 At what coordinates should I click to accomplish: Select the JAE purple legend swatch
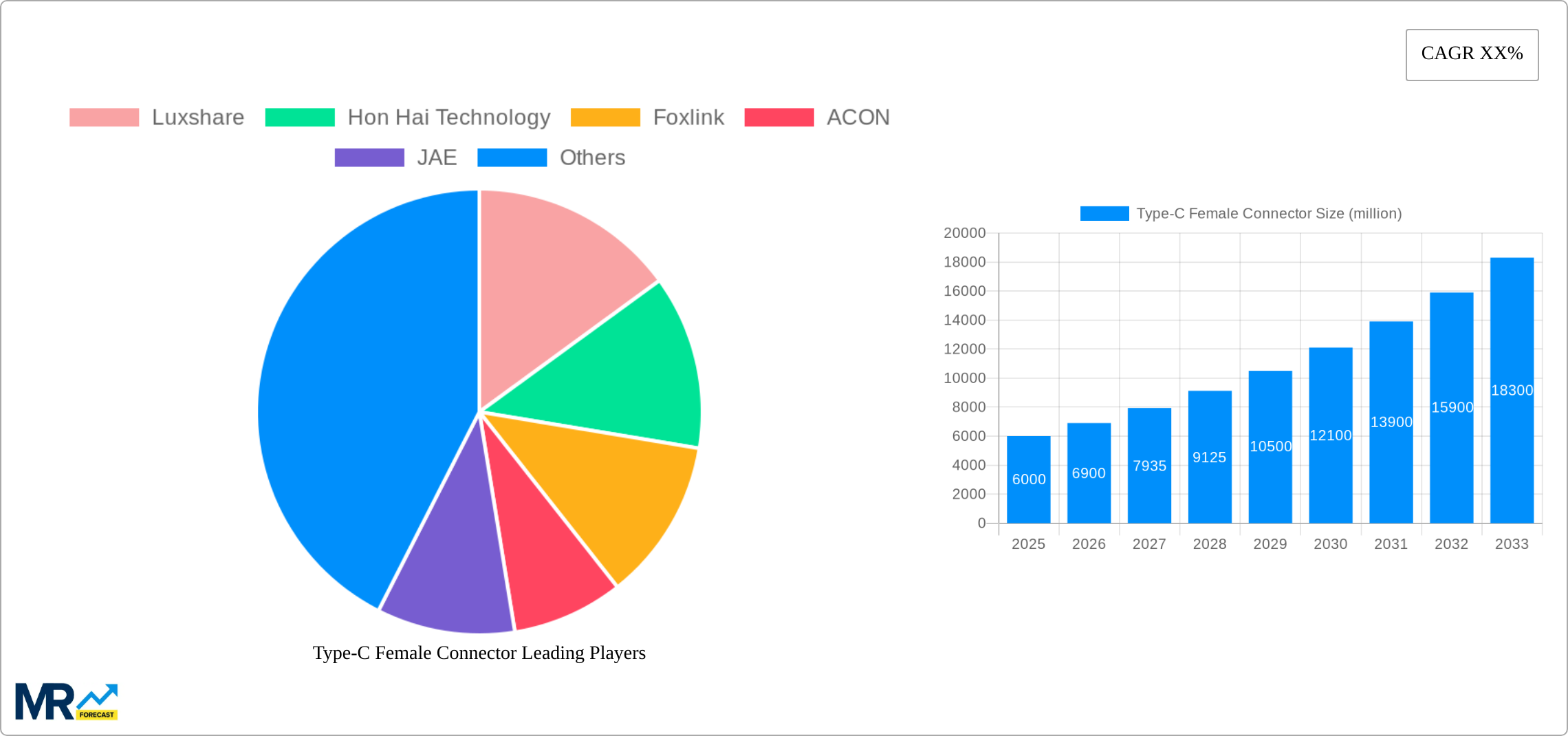[369, 158]
